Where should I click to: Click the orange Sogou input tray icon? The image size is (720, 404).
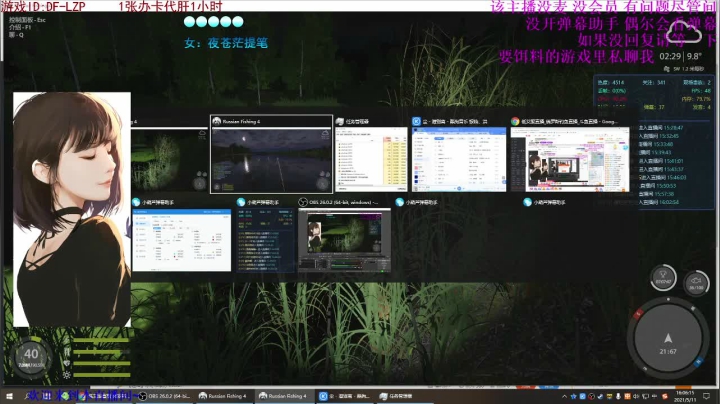coord(664,396)
